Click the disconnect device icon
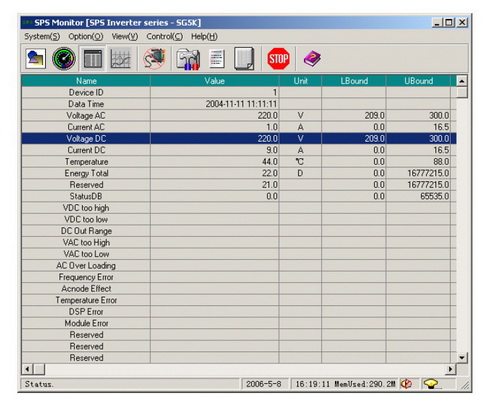500x411 pixels. (x=154, y=59)
